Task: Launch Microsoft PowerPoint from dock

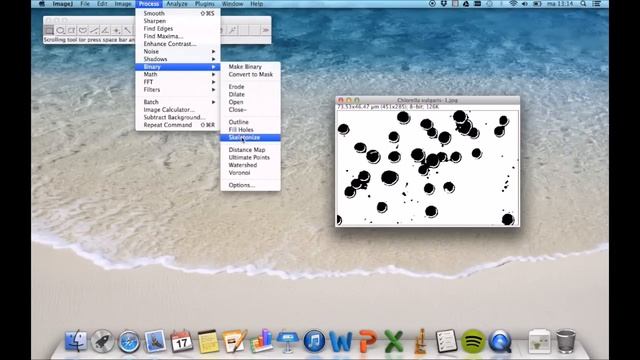Action: [367, 341]
